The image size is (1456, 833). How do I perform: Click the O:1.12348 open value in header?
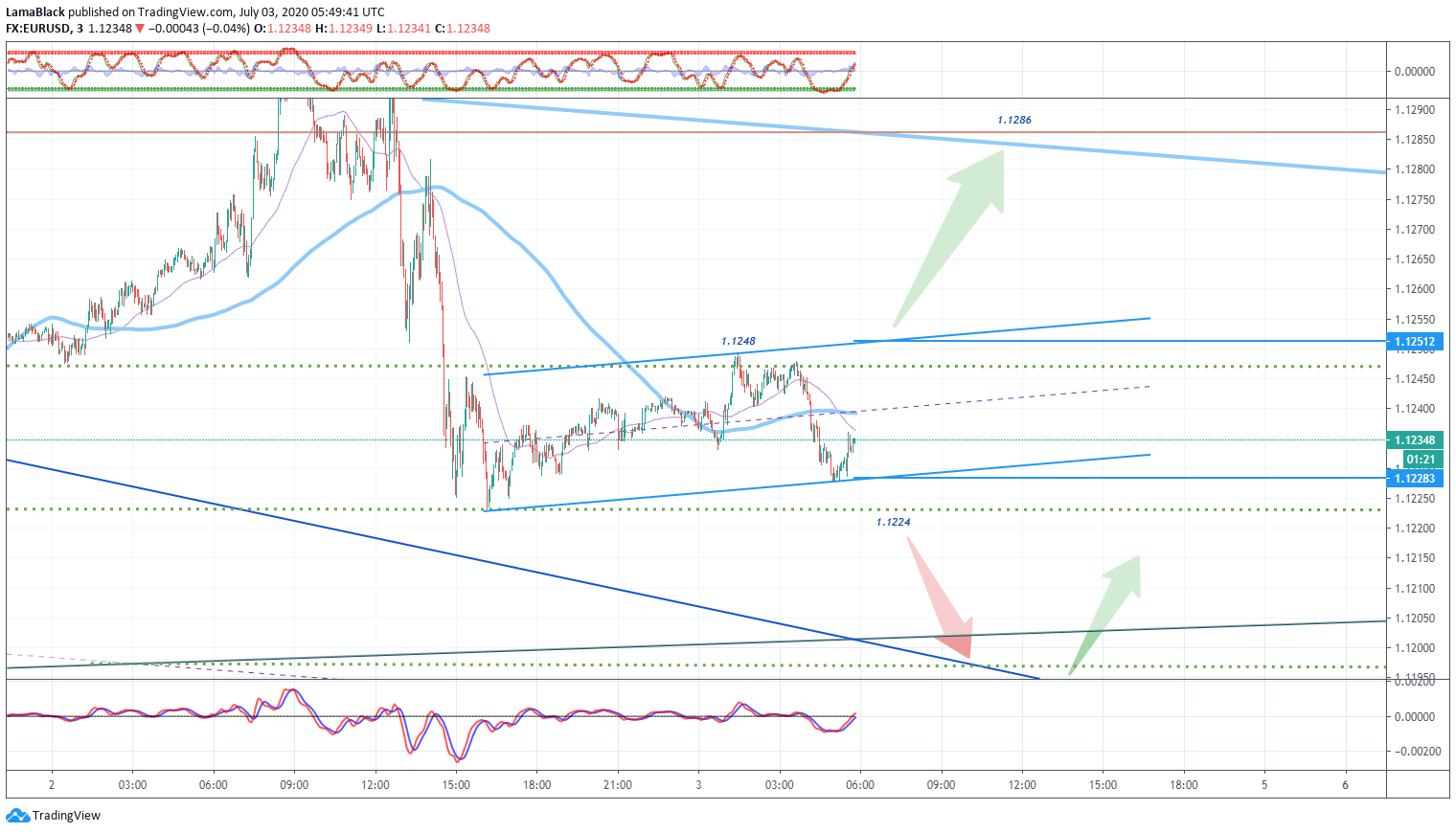point(283,29)
